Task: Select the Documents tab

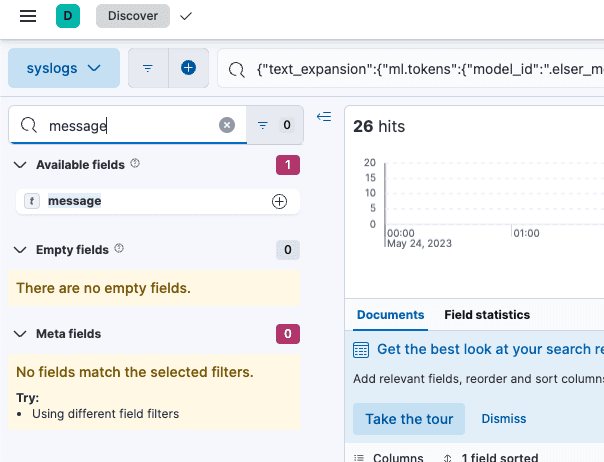Action: tap(390, 315)
